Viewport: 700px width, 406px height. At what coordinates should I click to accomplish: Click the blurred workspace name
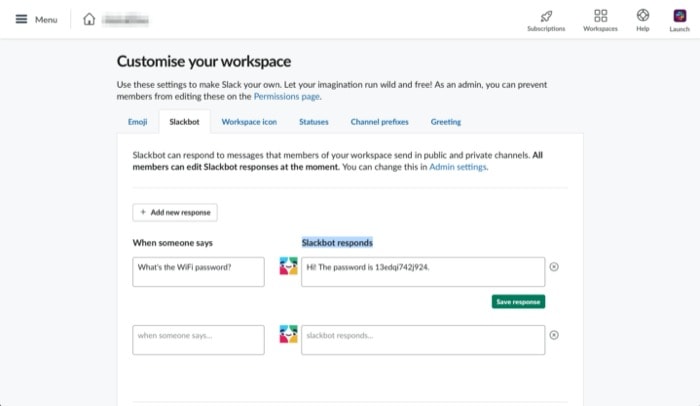125,20
